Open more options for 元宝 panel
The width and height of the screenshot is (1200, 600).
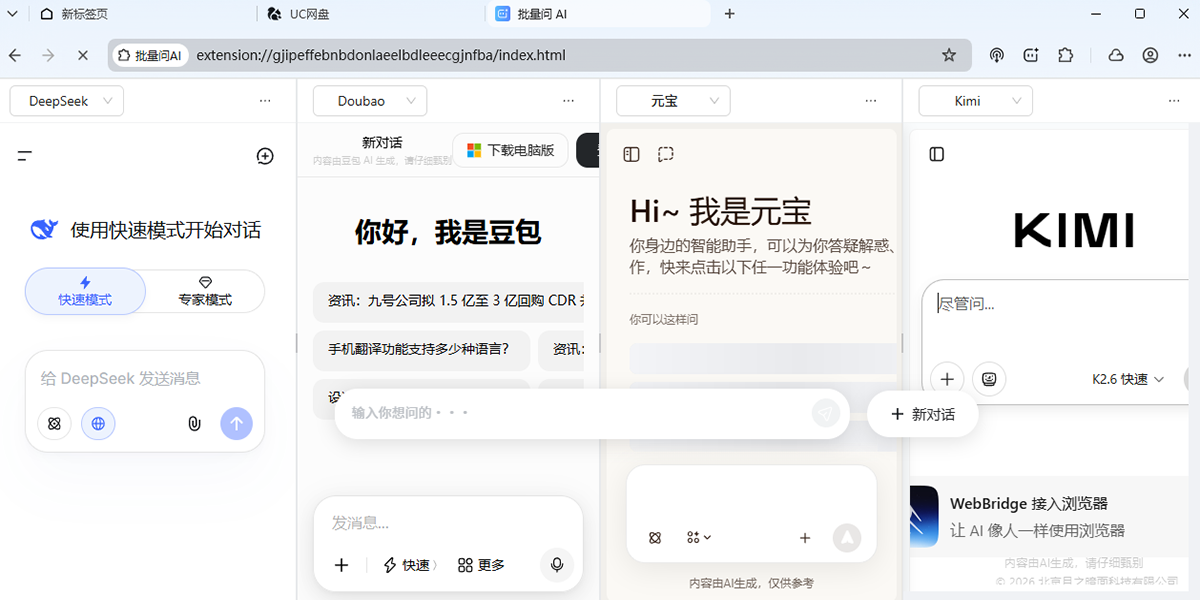click(871, 101)
